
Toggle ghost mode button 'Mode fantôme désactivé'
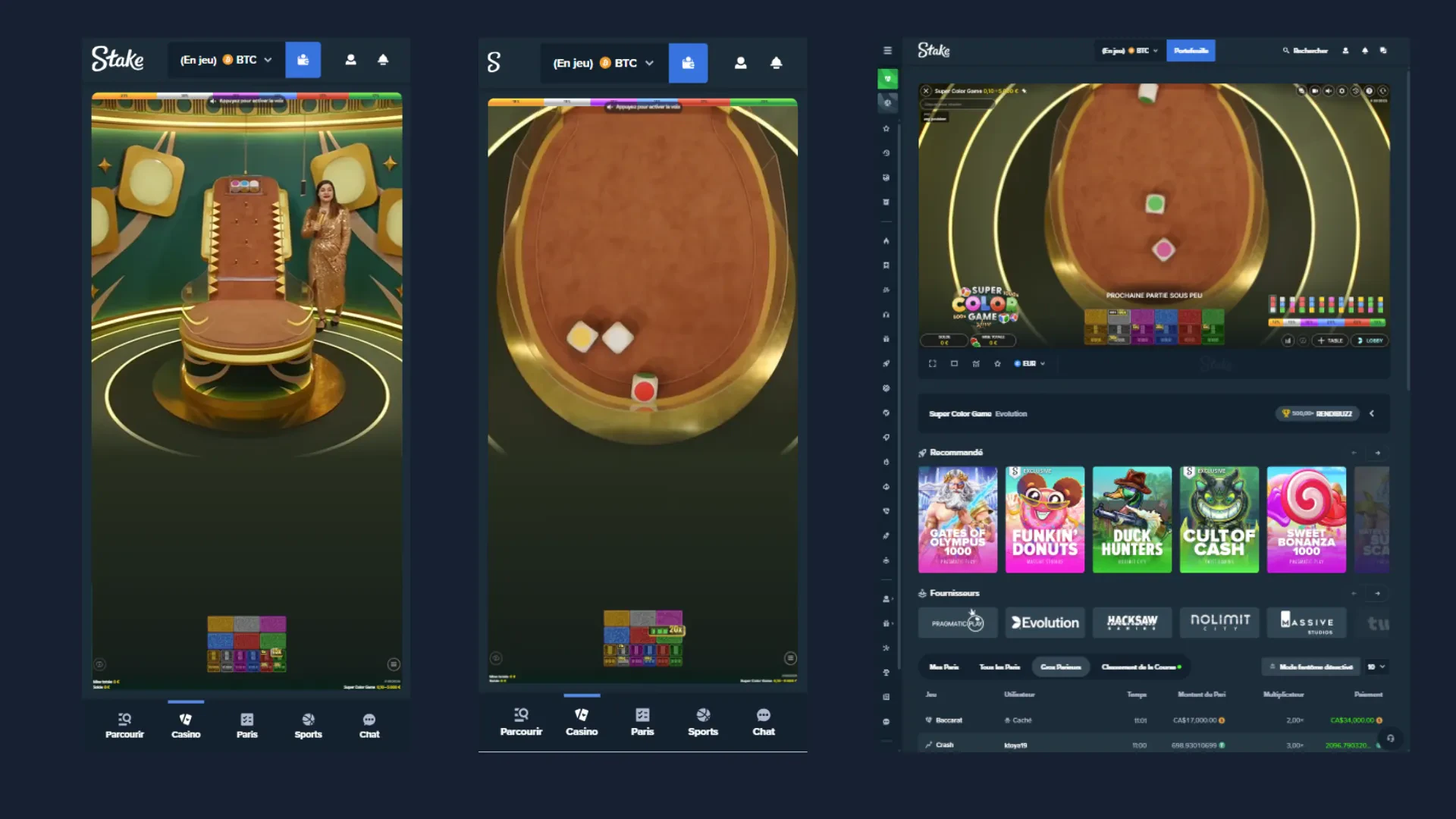1309,667
